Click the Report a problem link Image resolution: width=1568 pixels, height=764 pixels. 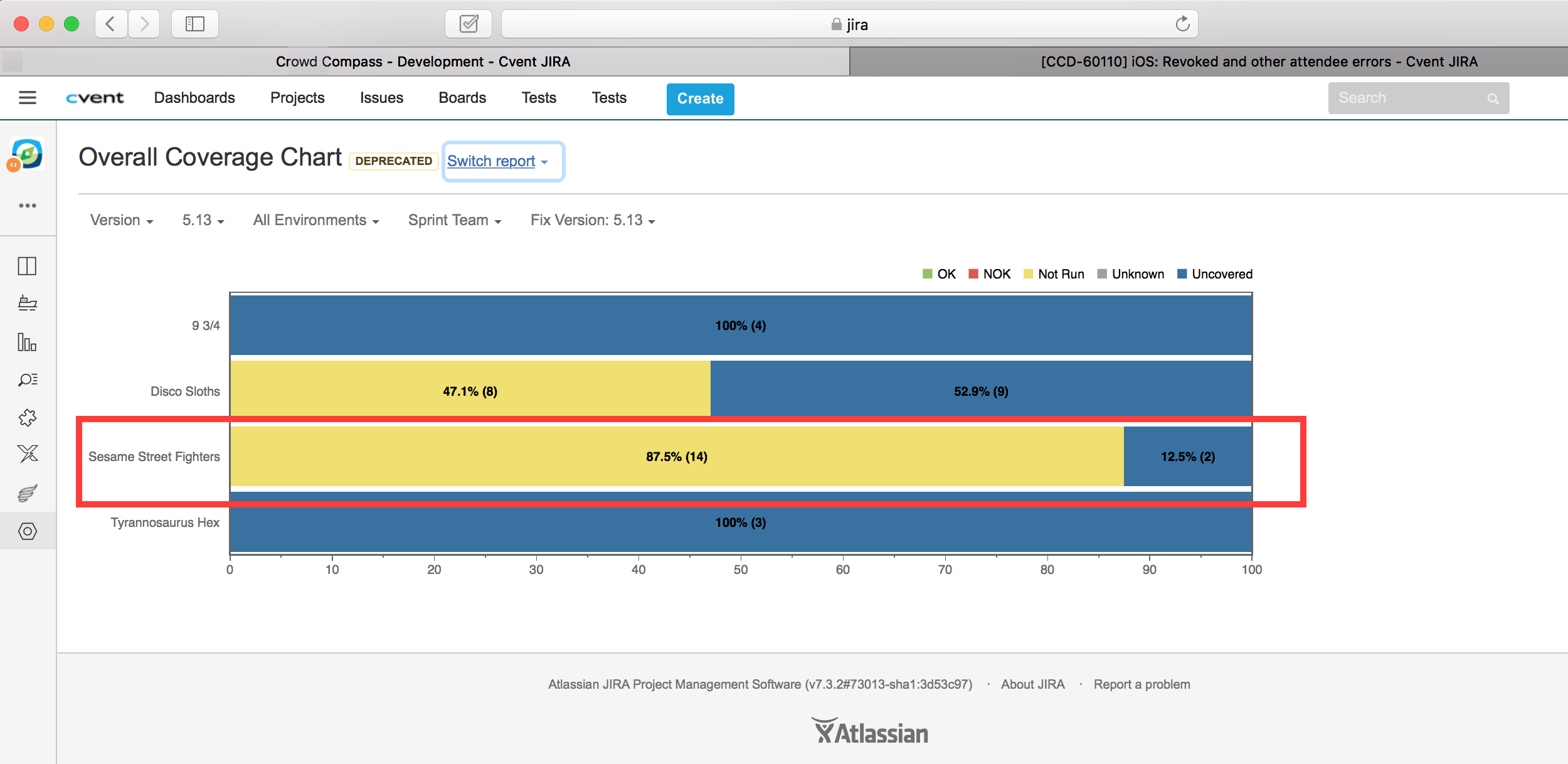(x=1142, y=684)
